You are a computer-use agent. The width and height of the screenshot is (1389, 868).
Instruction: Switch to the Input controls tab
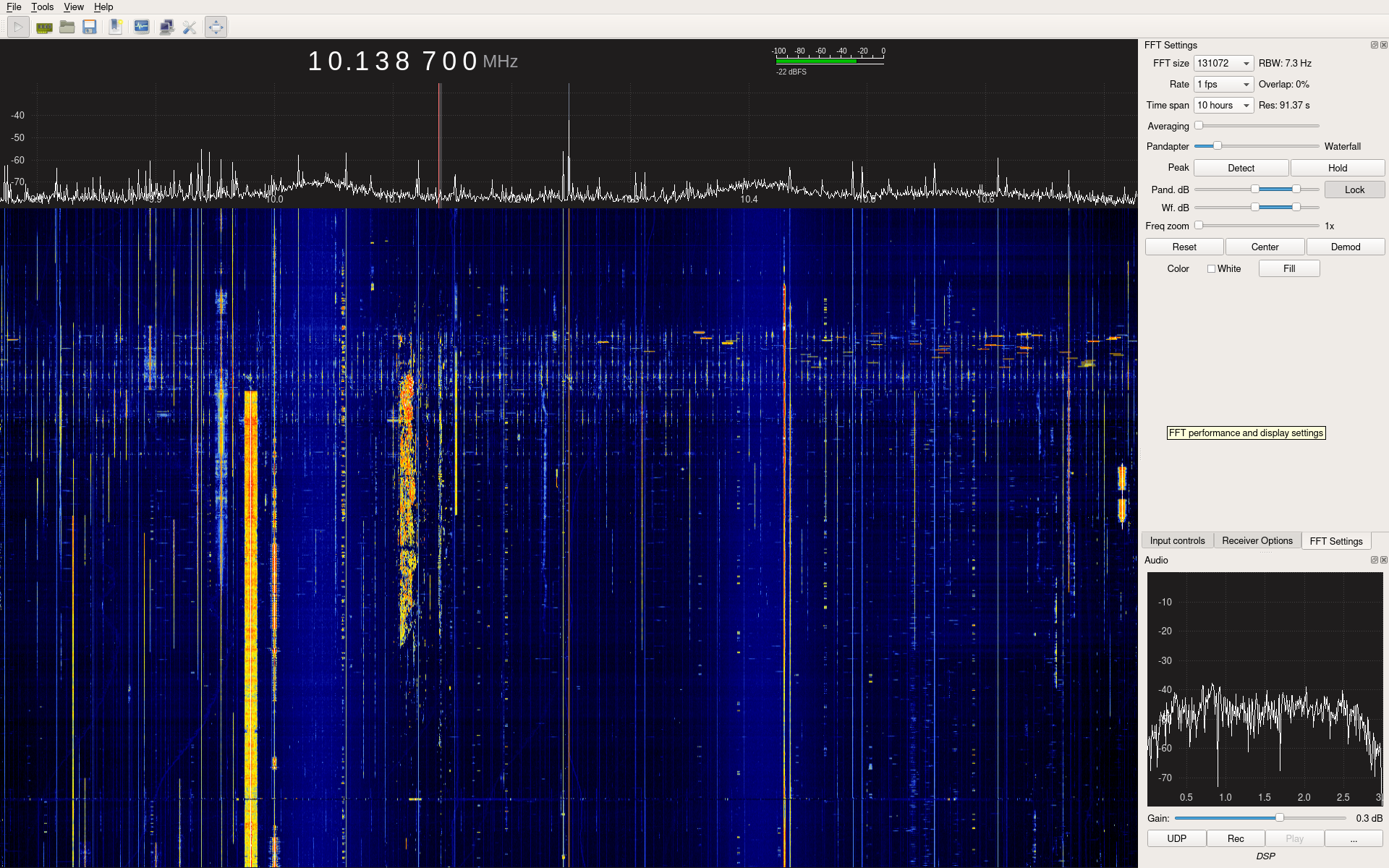(1177, 540)
